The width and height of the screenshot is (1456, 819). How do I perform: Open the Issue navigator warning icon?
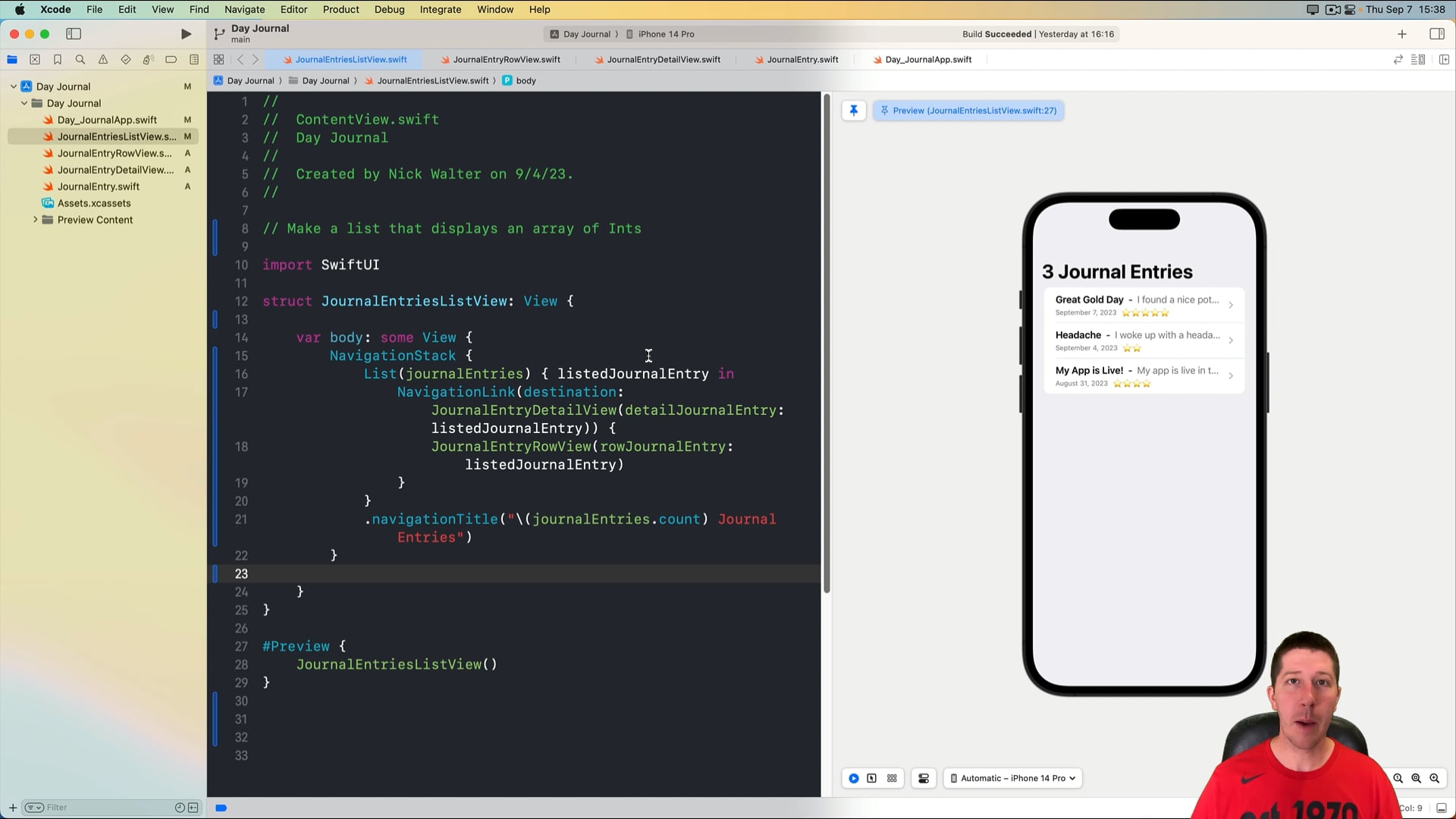[103, 59]
